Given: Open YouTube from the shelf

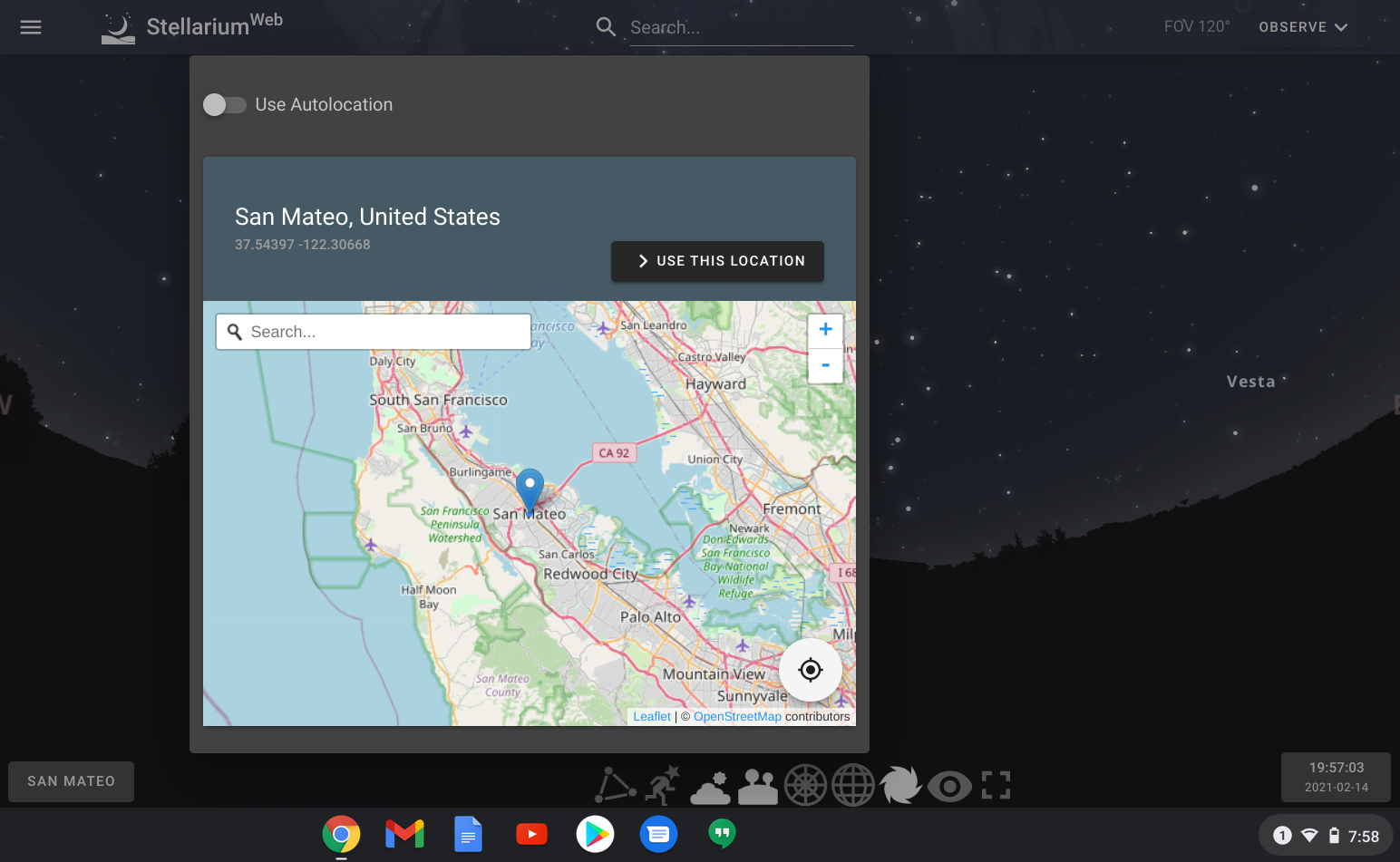Looking at the screenshot, I should [531, 834].
